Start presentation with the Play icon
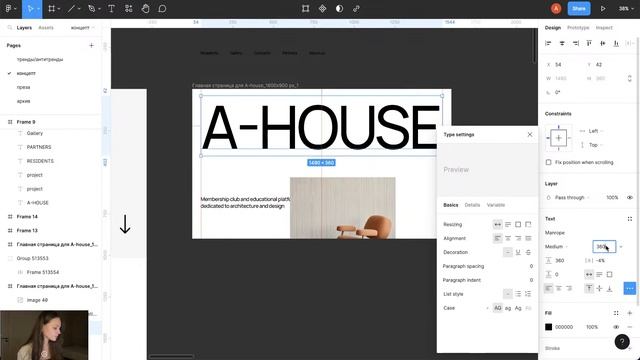640x360 pixels. point(603,9)
